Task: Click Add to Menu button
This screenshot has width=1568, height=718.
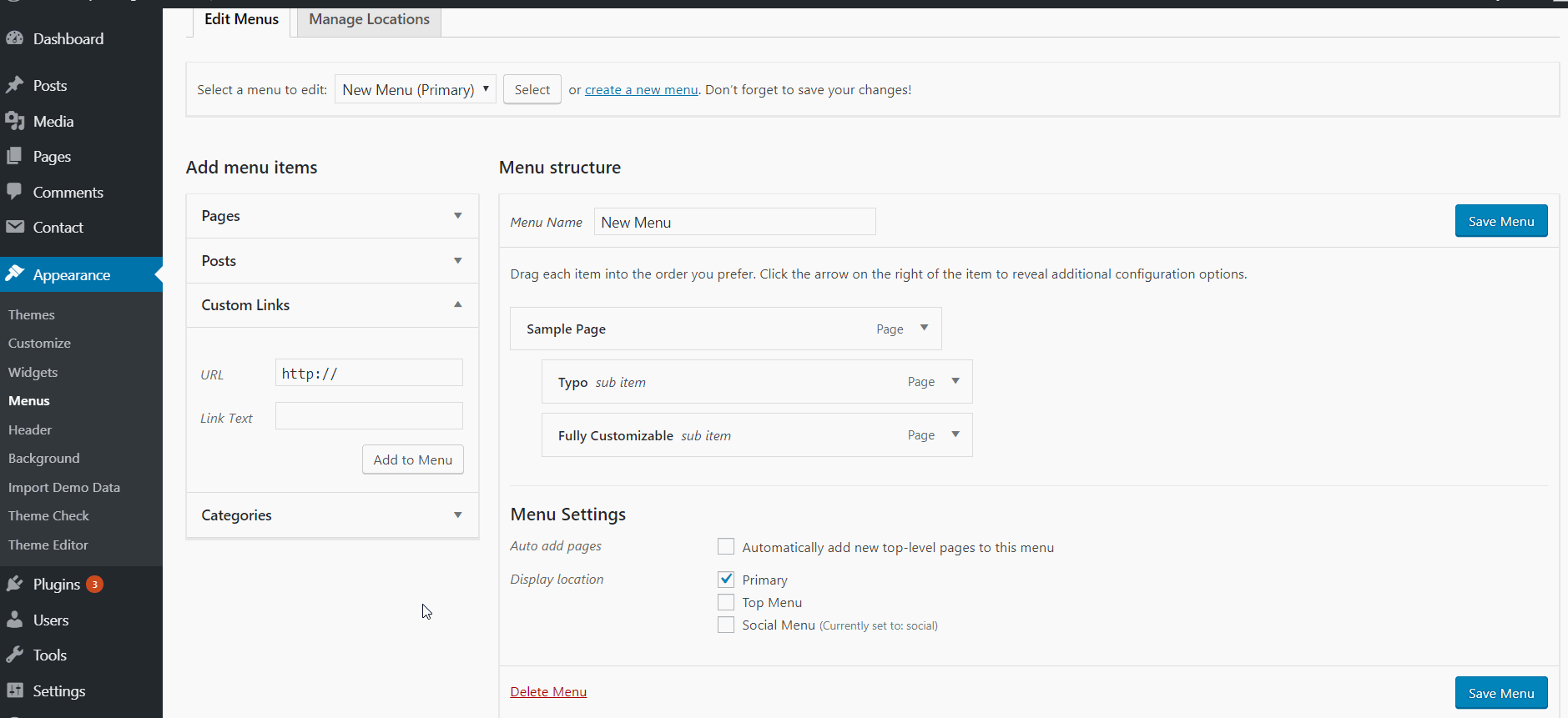Action: pyautogui.click(x=413, y=459)
